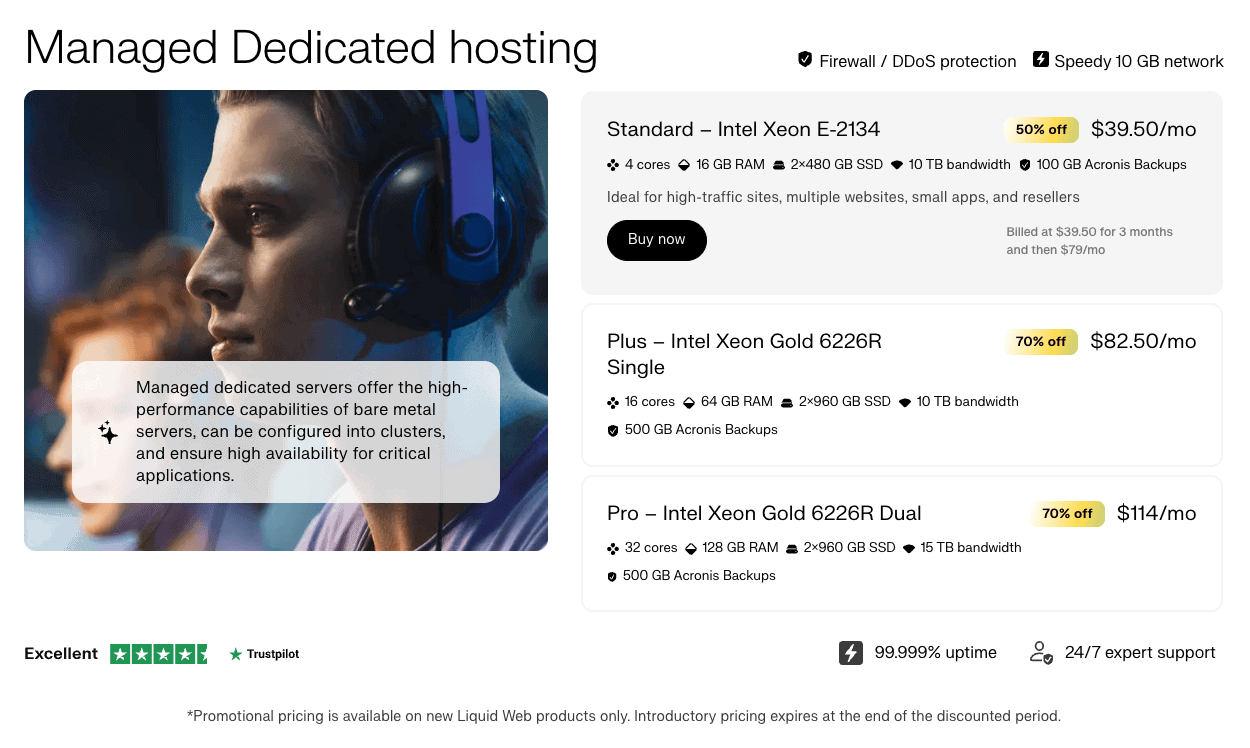Open the Trustpilot logo link
Screen dimensions: 1250x748
(264, 654)
